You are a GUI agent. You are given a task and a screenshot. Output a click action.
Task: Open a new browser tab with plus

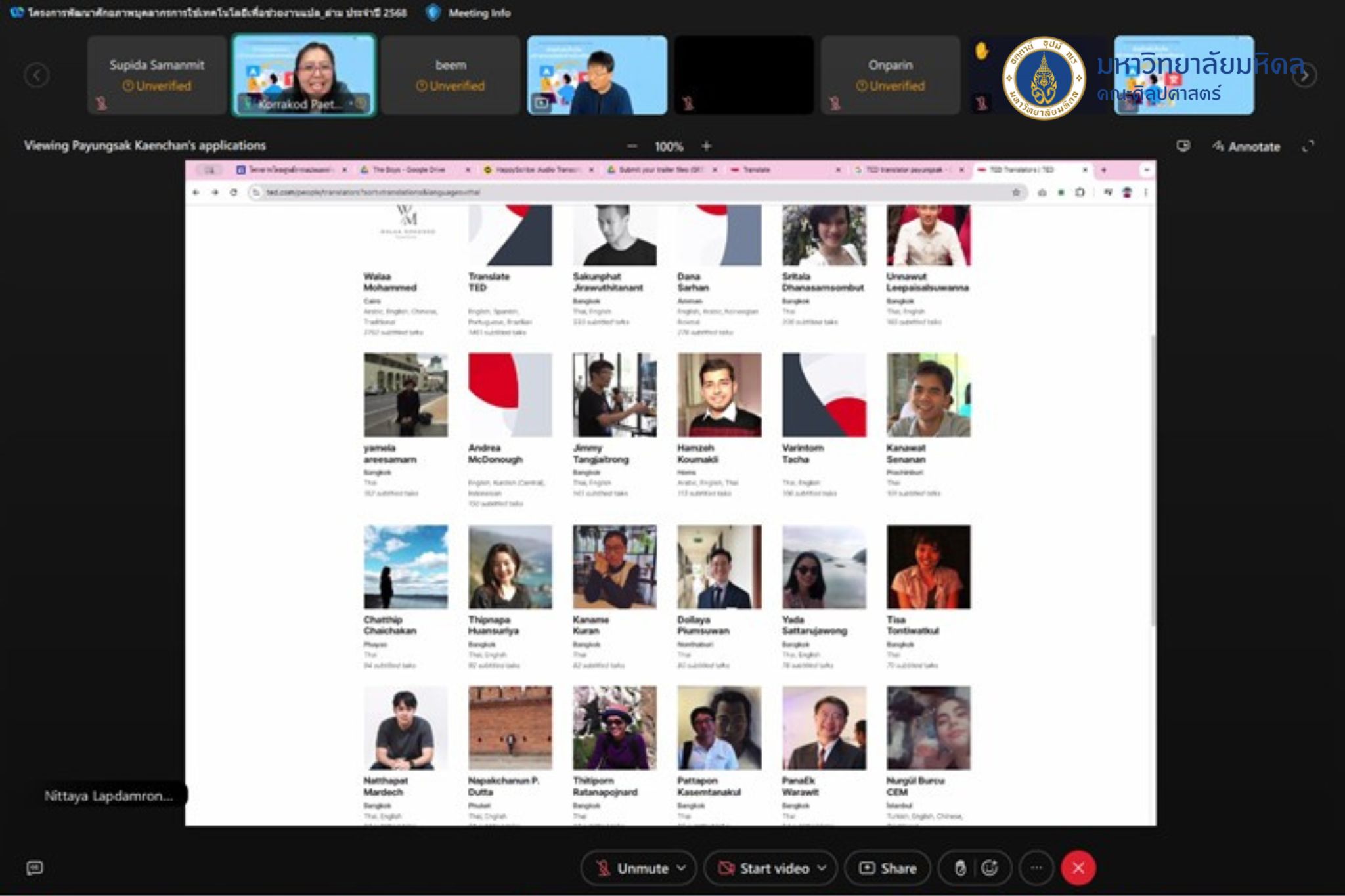[1104, 170]
